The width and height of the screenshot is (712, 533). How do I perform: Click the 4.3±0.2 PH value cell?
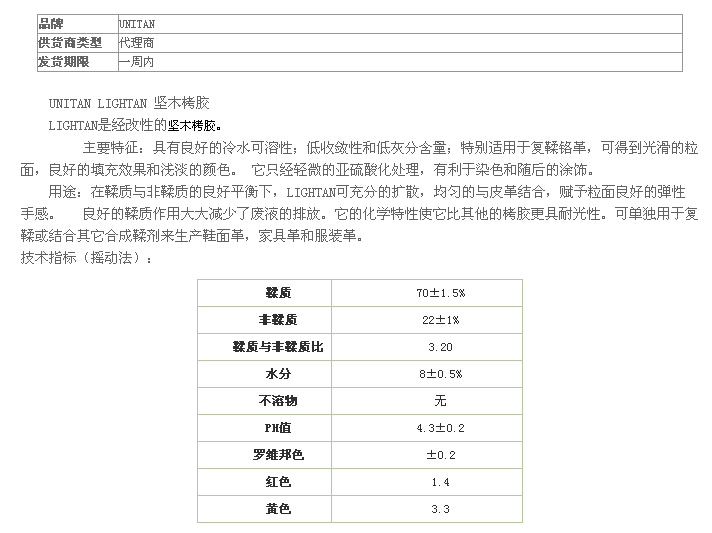[440, 428]
